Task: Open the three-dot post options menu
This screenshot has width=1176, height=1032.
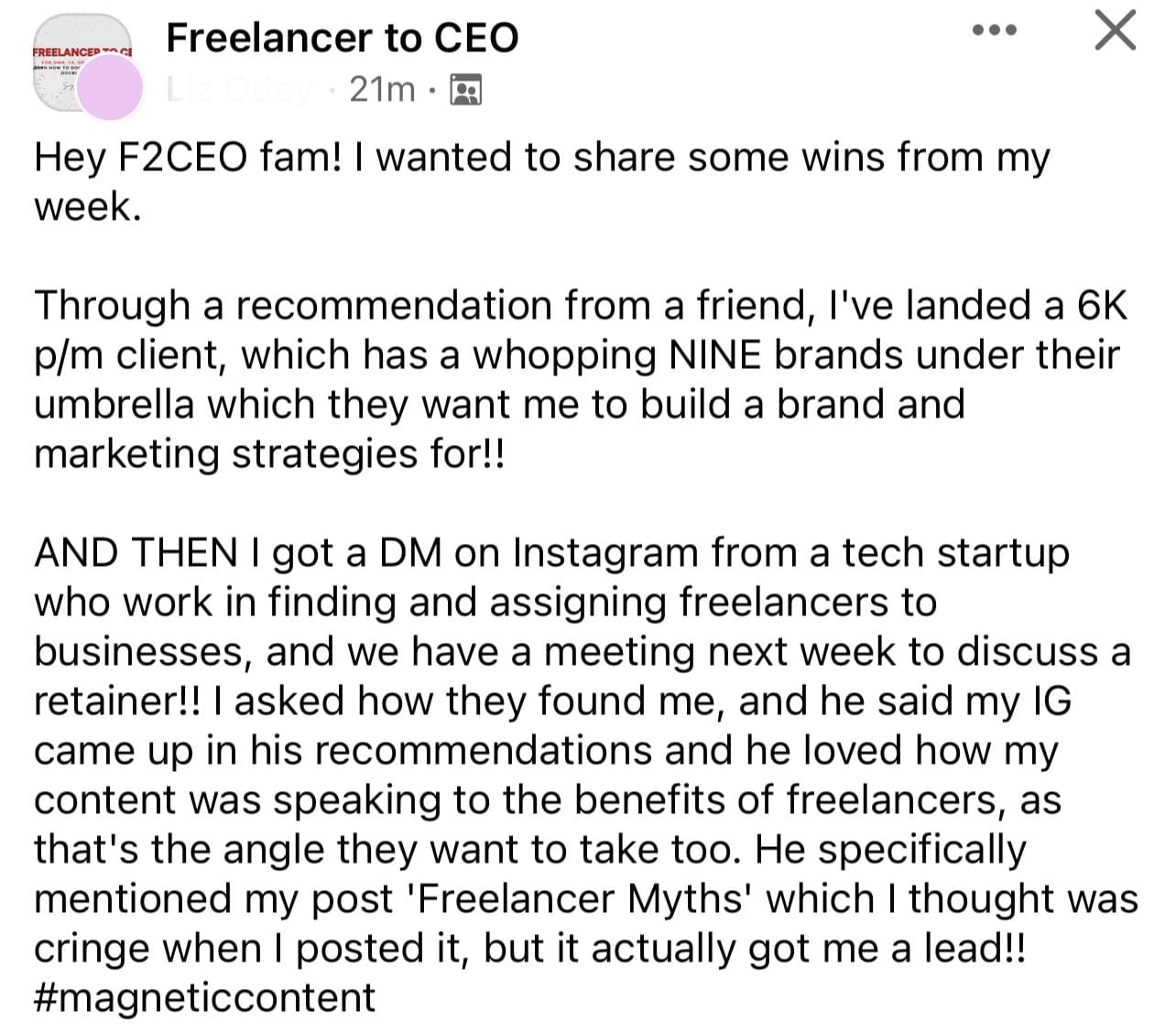Action: (x=995, y=31)
